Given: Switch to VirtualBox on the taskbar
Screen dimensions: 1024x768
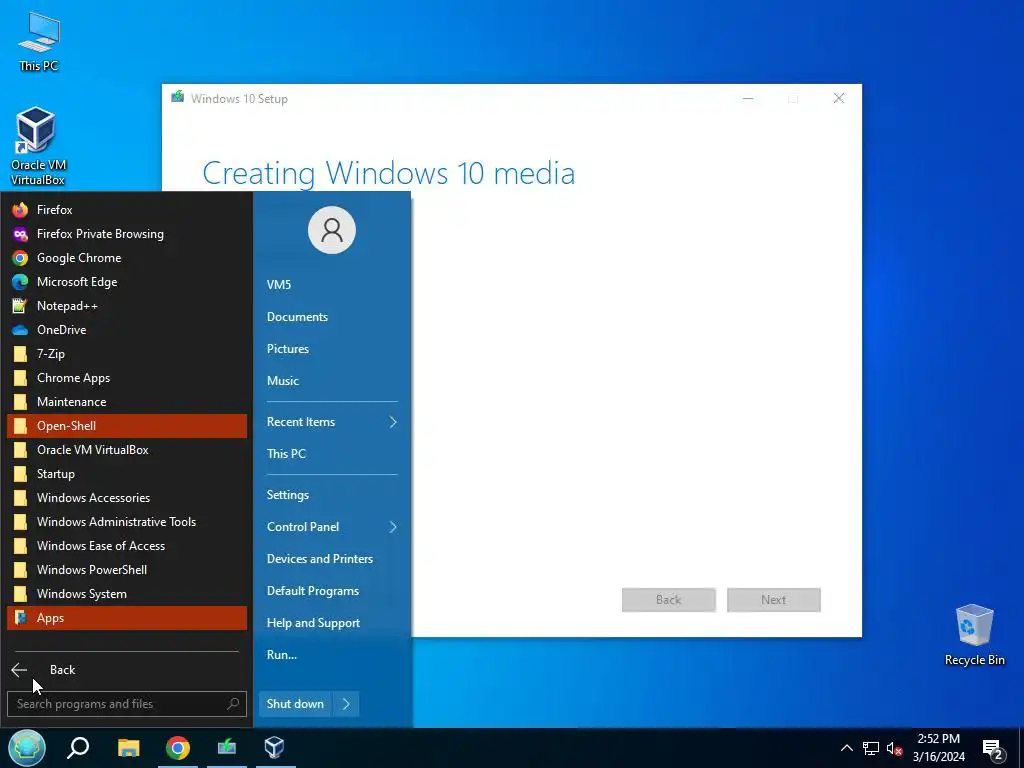Looking at the screenshot, I should click(275, 748).
